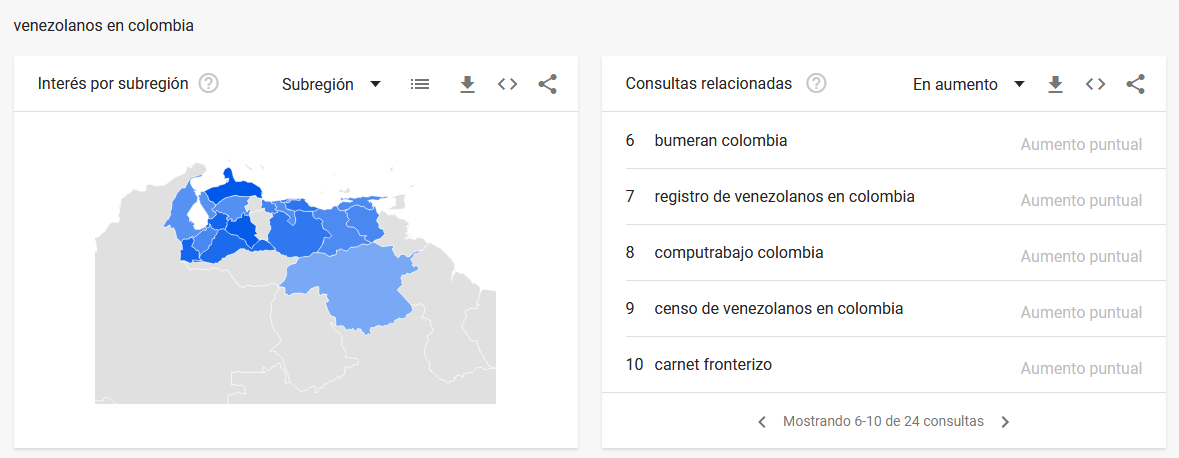
Task: Open censo de venezolanos en colombia query
Action: tap(883, 309)
